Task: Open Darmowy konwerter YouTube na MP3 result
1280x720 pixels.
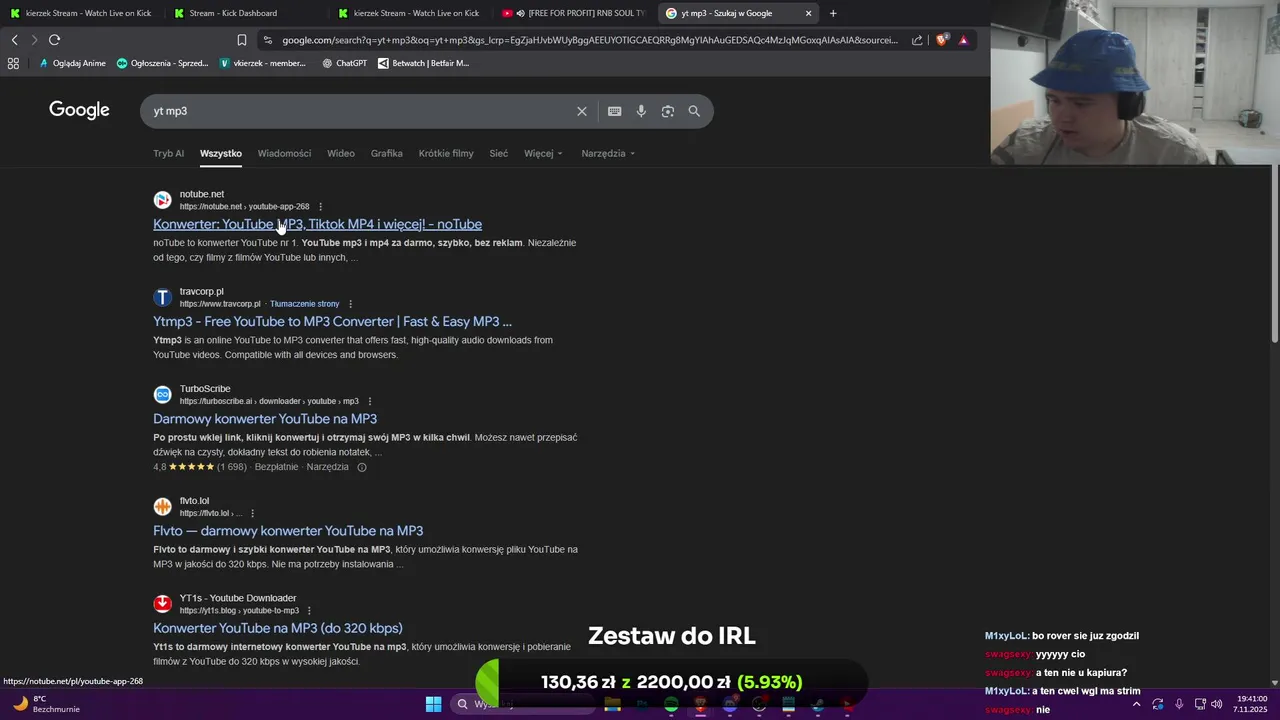Action: coord(265,418)
